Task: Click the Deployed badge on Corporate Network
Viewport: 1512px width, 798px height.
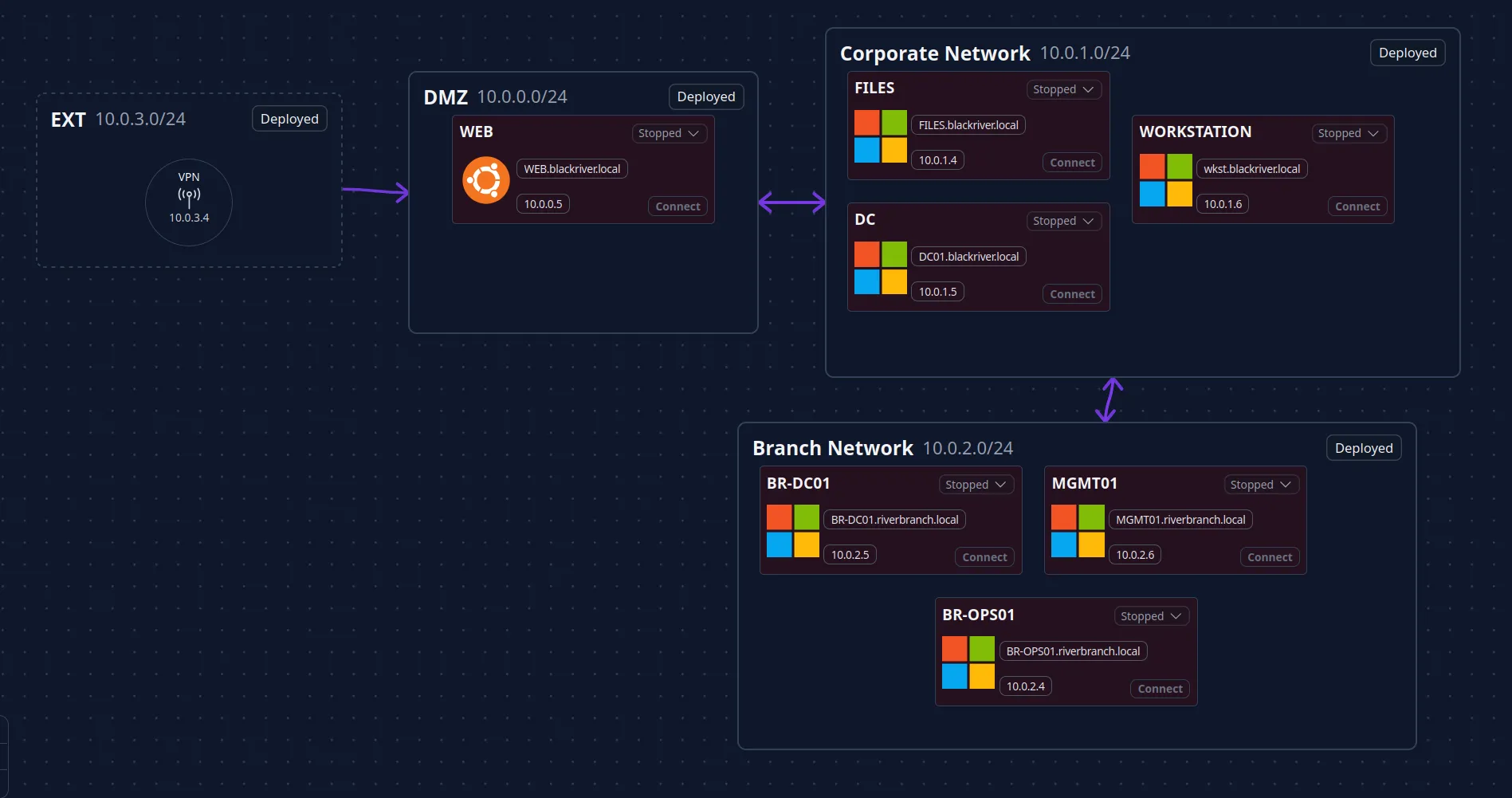Action: [x=1408, y=53]
